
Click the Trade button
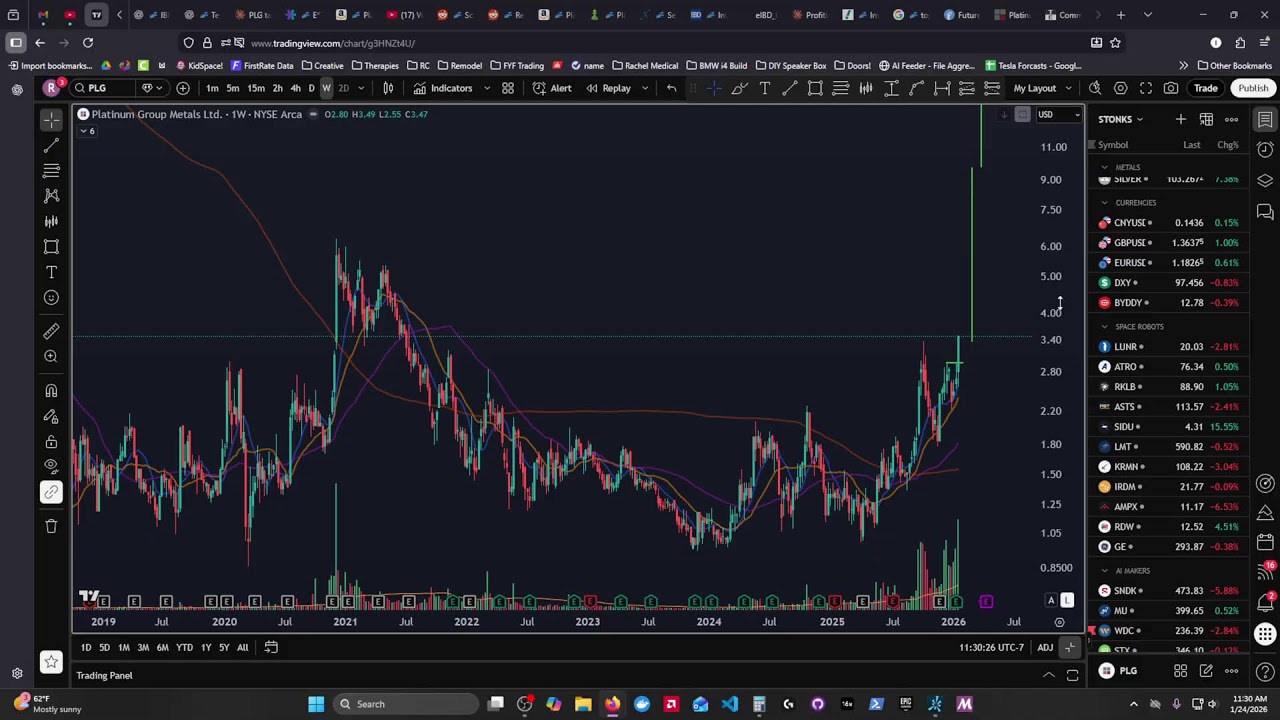[x=1205, y=88]
